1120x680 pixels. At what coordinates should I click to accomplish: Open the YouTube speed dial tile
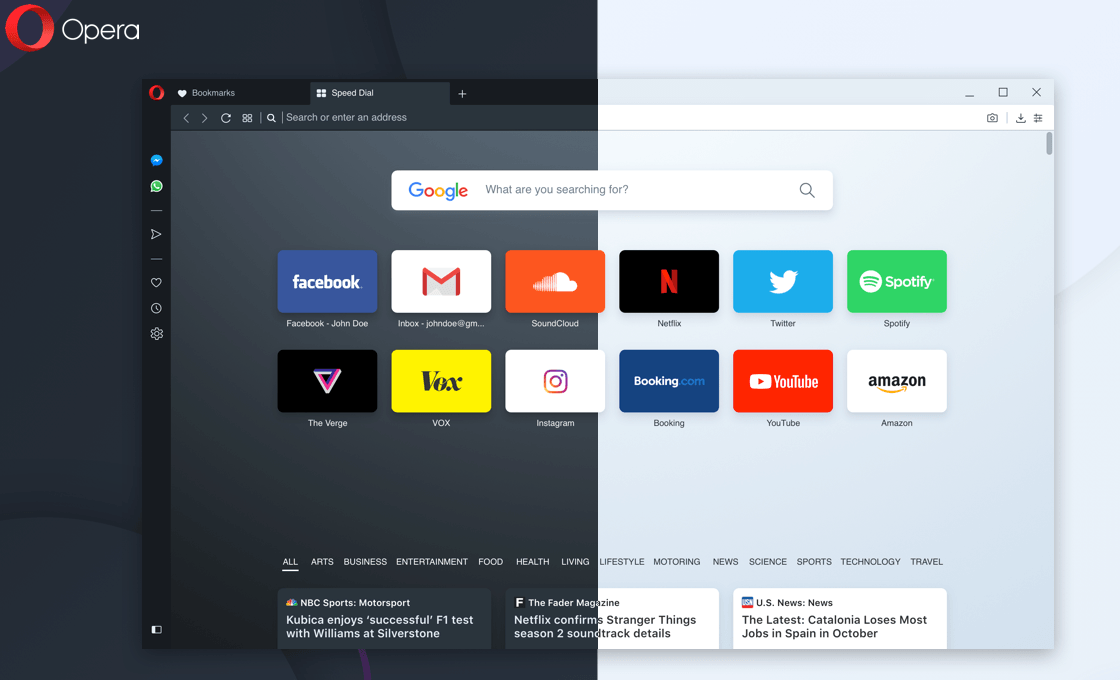(x=783, y=381)
